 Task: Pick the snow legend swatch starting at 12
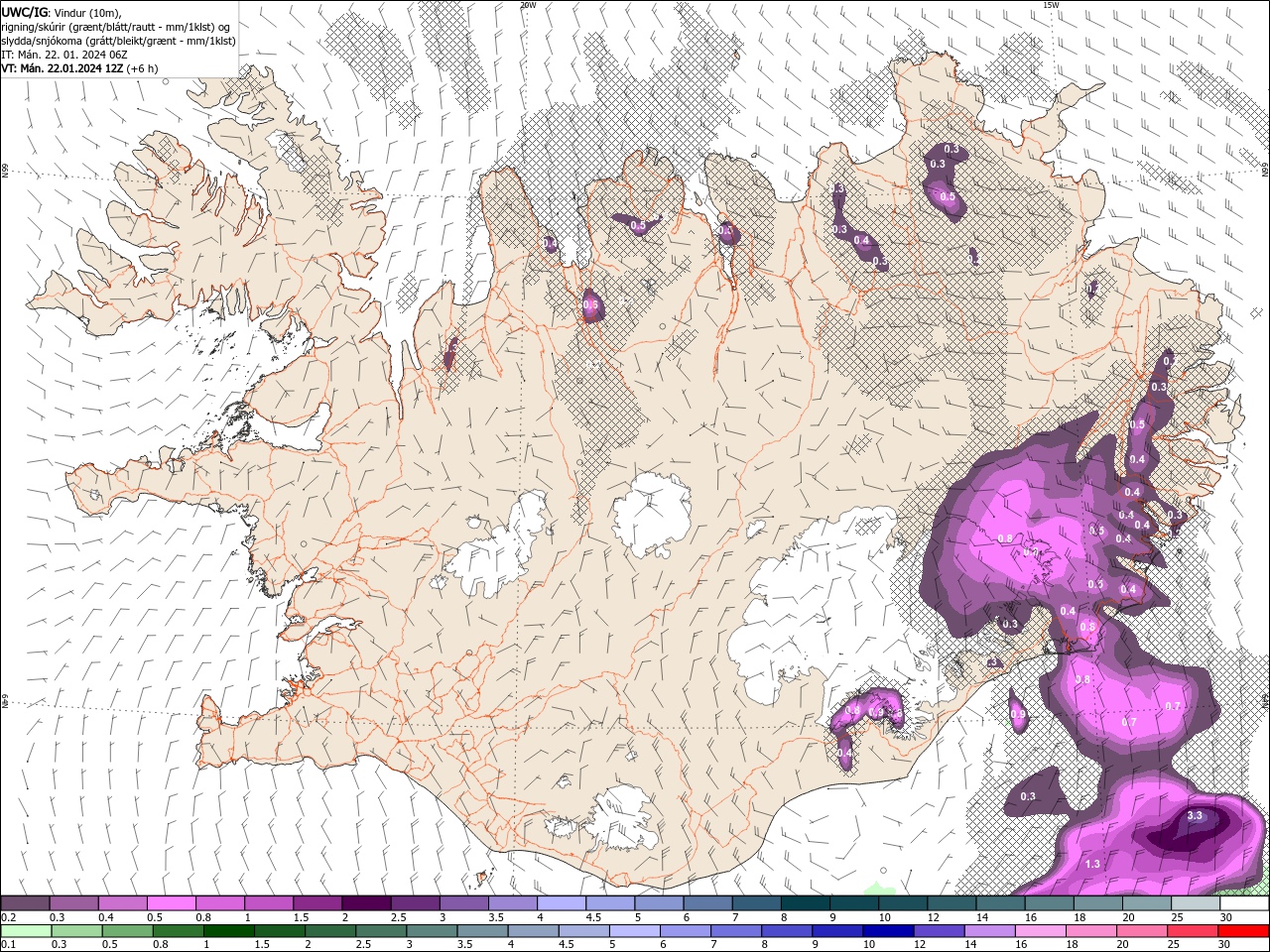tap(951, 903)
